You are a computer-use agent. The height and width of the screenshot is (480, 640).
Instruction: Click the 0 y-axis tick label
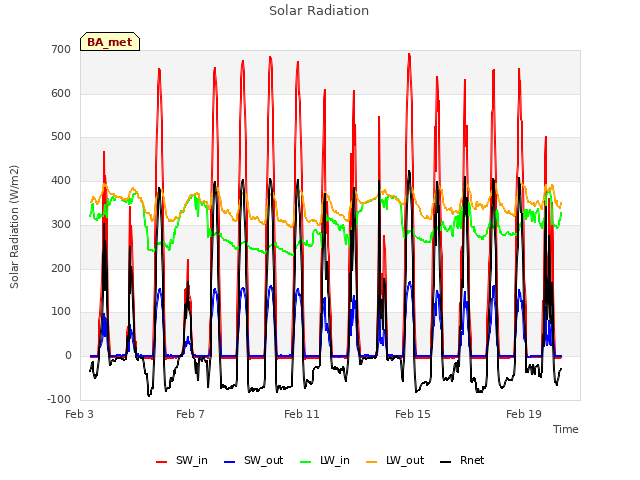click(68, 356)
